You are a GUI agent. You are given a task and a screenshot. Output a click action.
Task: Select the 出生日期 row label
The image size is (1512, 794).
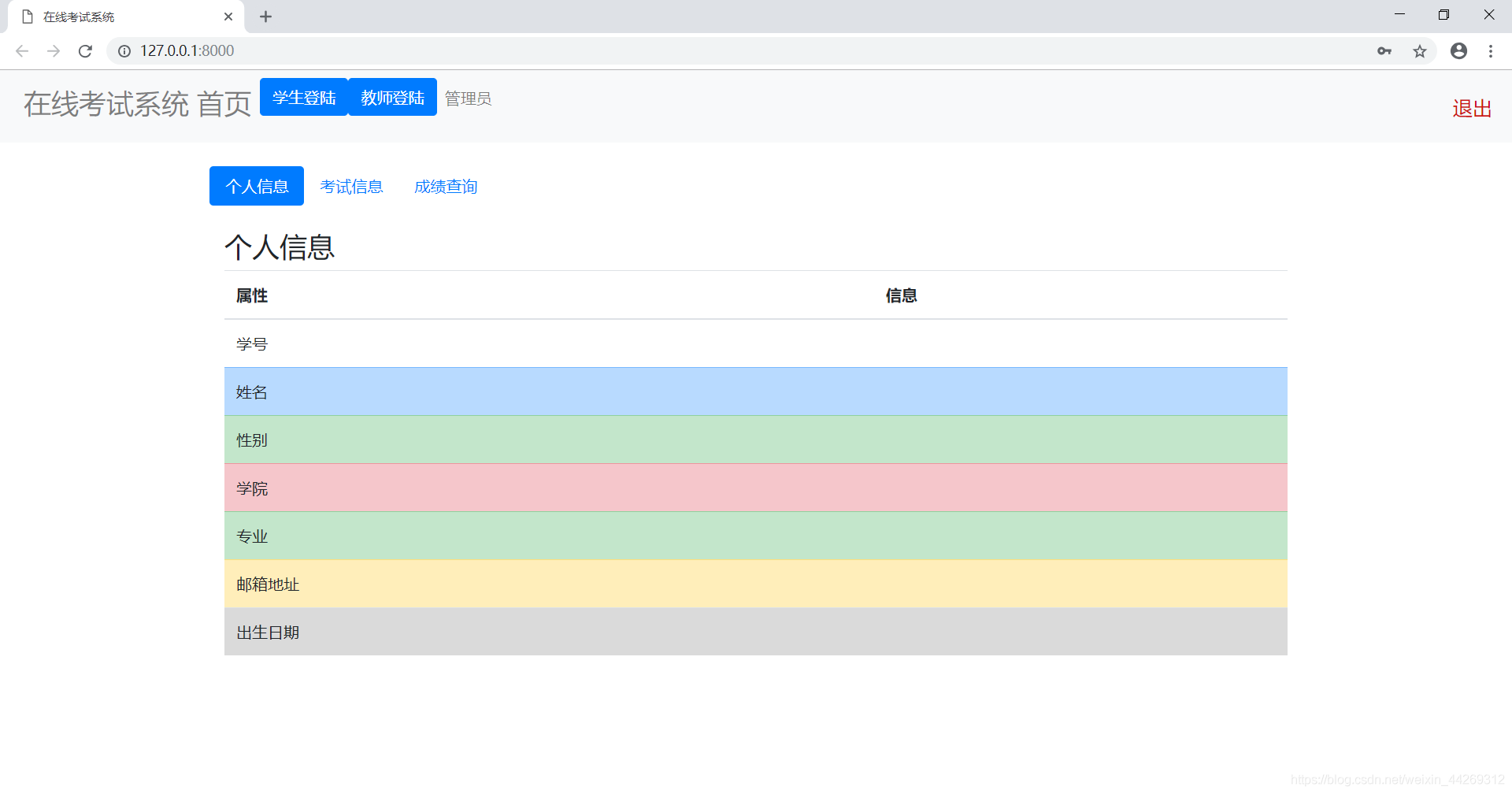click(268, 633)
